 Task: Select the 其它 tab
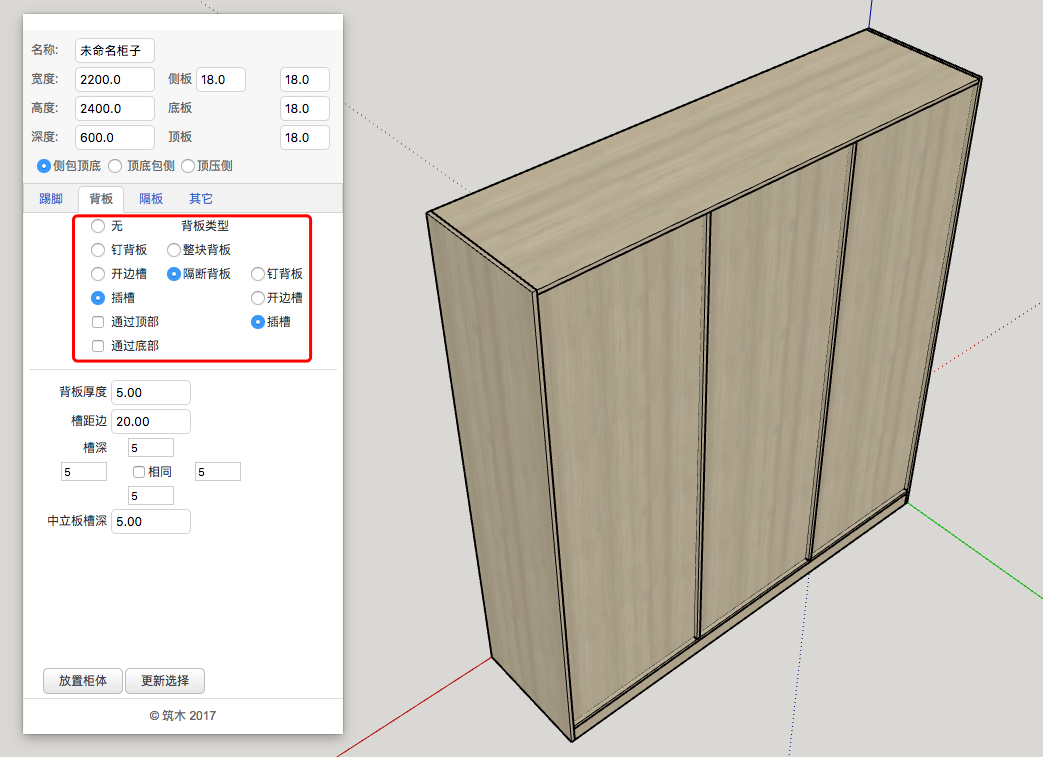click(x=201, y=199)
